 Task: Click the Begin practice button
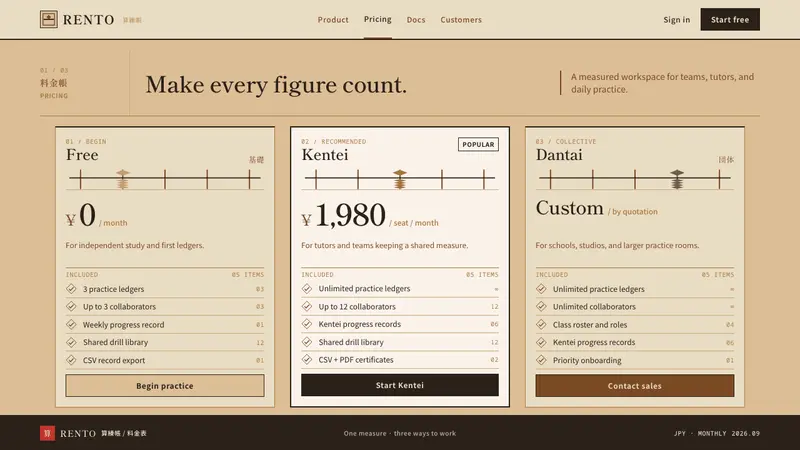165,386
